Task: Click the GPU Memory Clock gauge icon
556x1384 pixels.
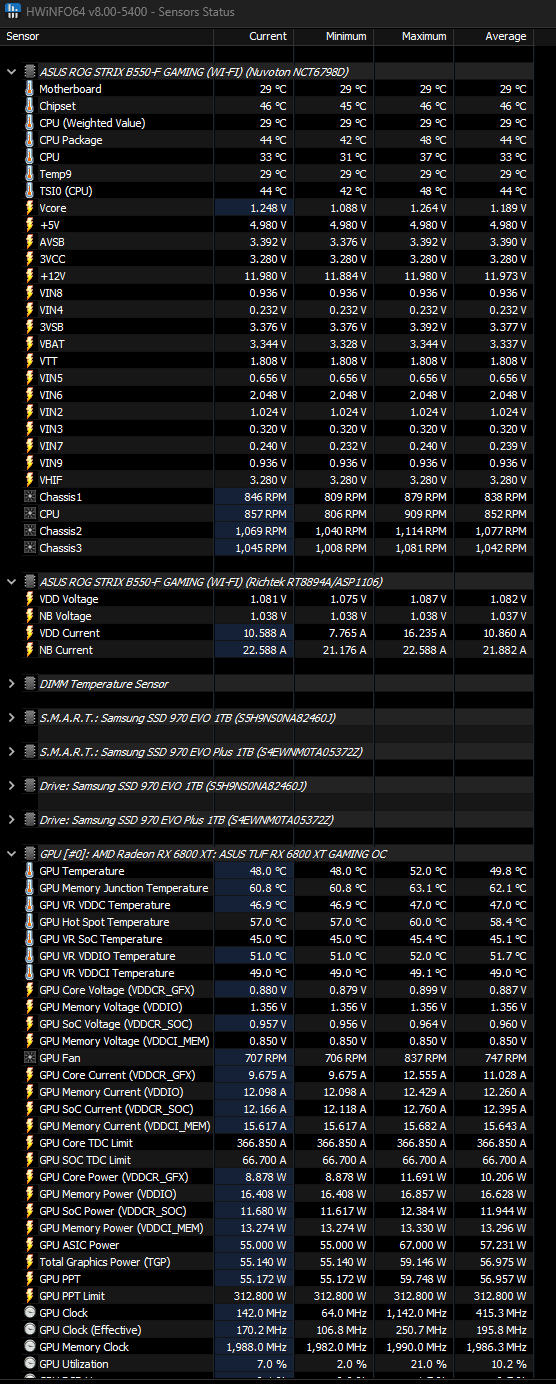Action: [x=29, y=1347]
